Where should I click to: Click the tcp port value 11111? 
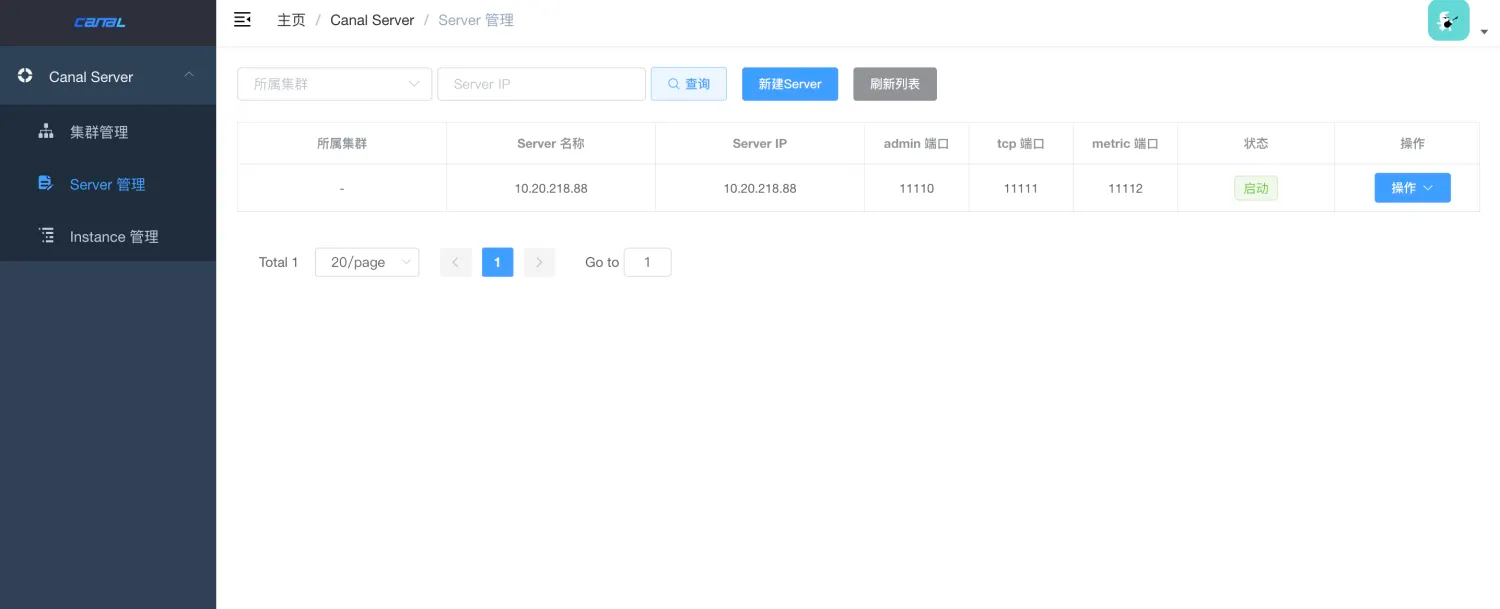point(1021,188)
